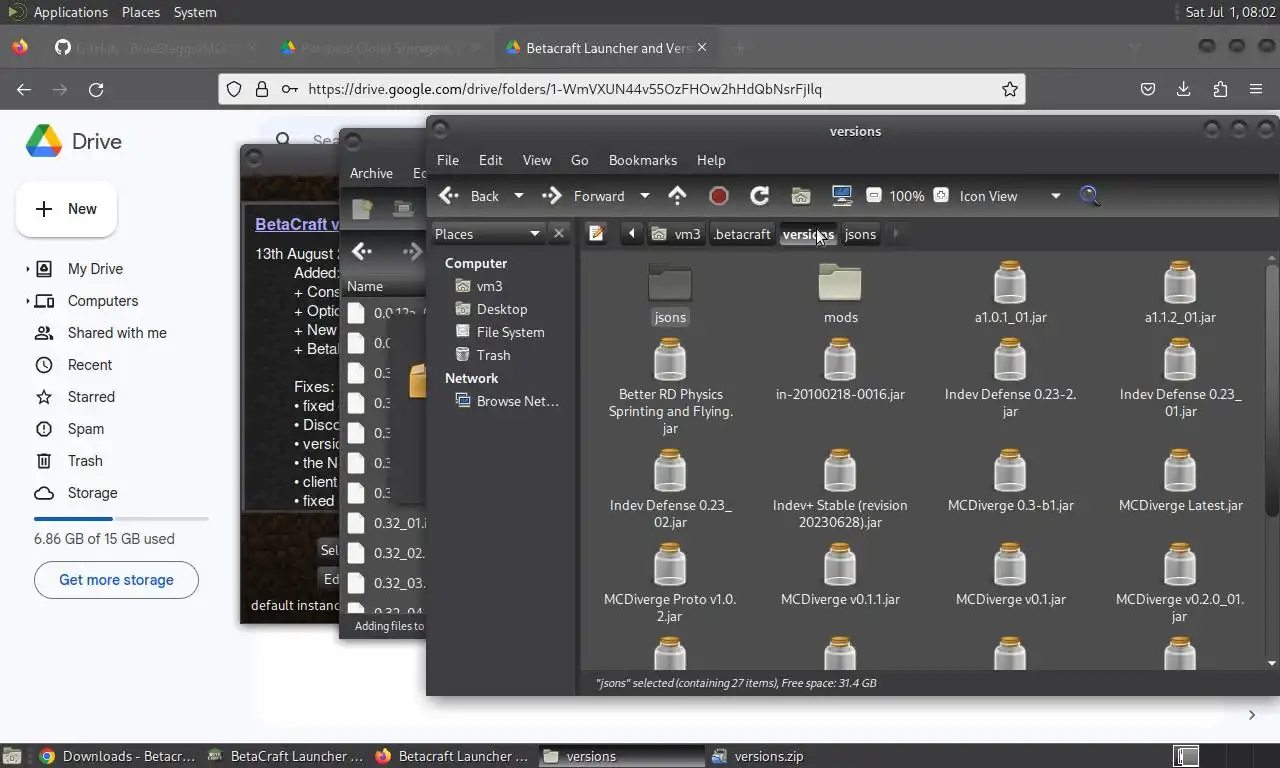Select MCDiverge Proto v1.0.2.jar file
The width and height of the screenshot is (1280, 768).
click(670, 584)
